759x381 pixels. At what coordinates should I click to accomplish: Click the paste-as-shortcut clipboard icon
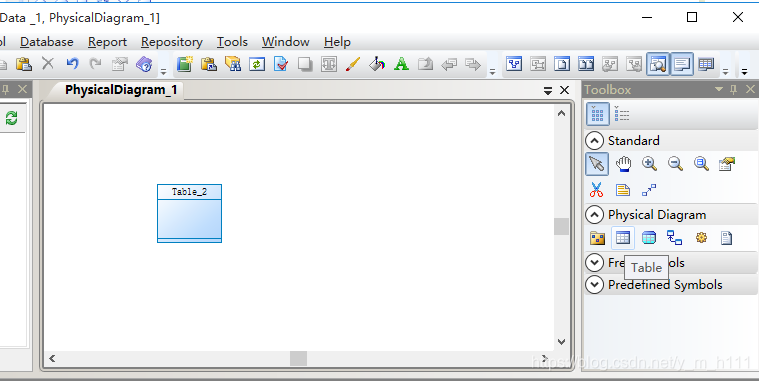click(209, 64)
